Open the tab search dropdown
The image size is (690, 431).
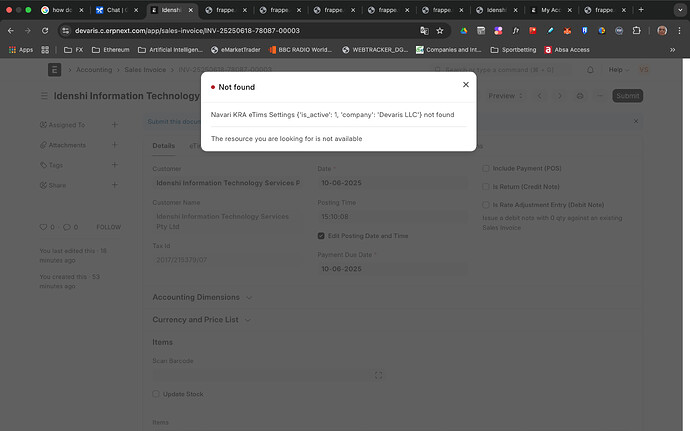(680, 10)
